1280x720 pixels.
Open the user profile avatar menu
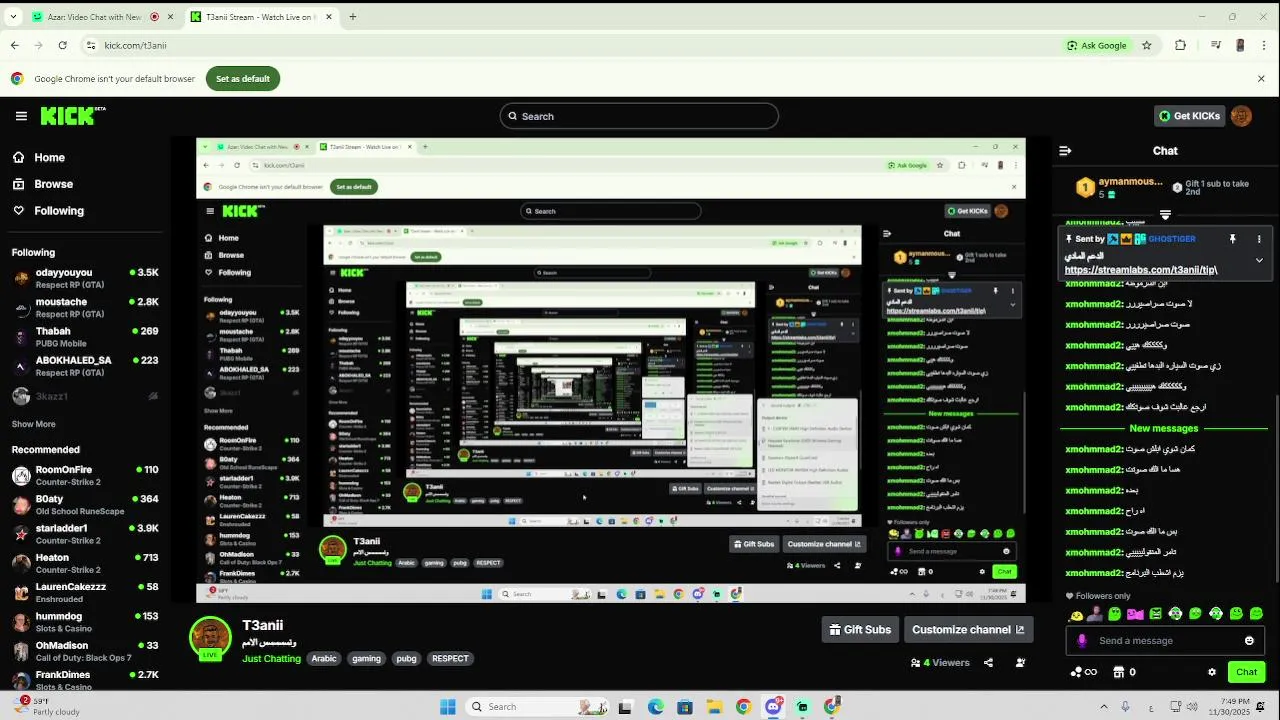coord(1241,116)
